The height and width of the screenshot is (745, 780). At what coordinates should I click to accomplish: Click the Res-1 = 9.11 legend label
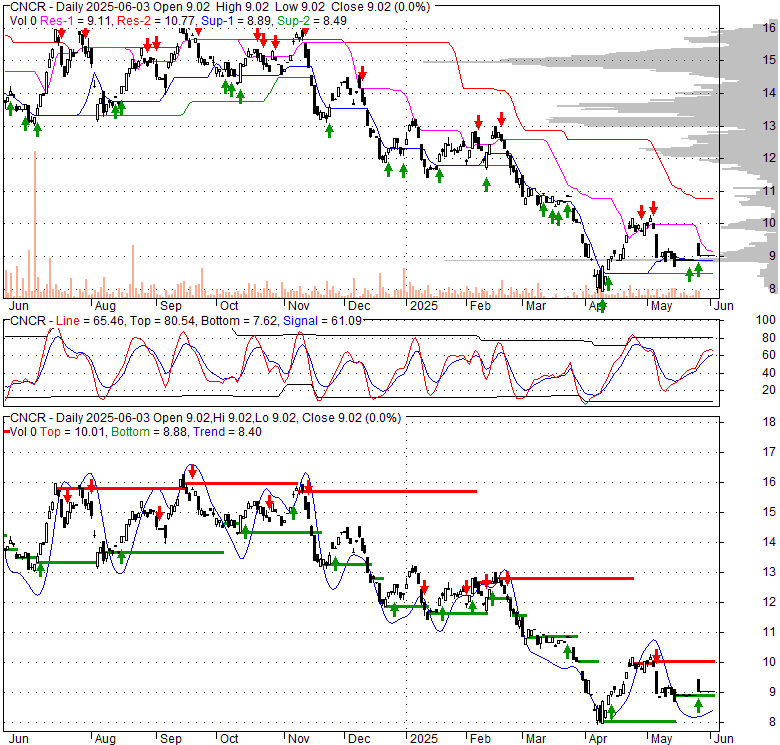tap(76, 21)
